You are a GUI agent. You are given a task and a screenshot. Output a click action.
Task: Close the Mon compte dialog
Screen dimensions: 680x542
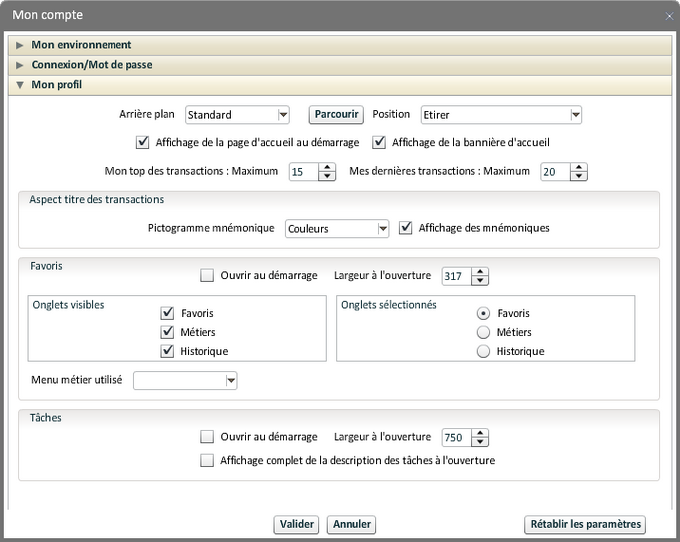point(668,15)
